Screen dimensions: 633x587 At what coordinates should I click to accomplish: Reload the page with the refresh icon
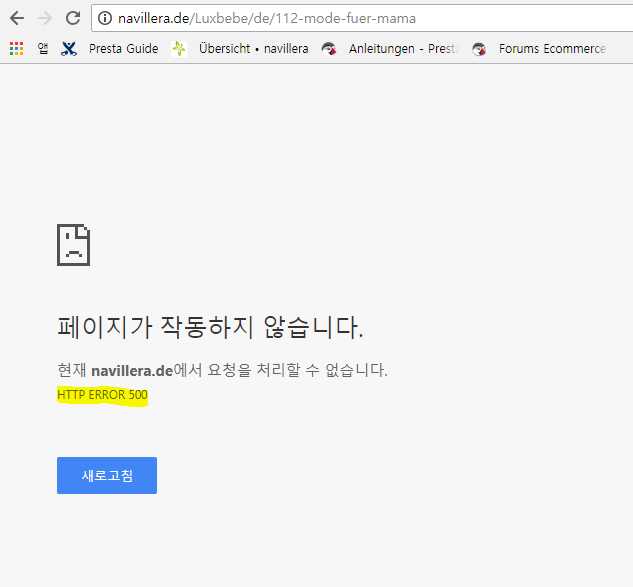coord(73,18)
